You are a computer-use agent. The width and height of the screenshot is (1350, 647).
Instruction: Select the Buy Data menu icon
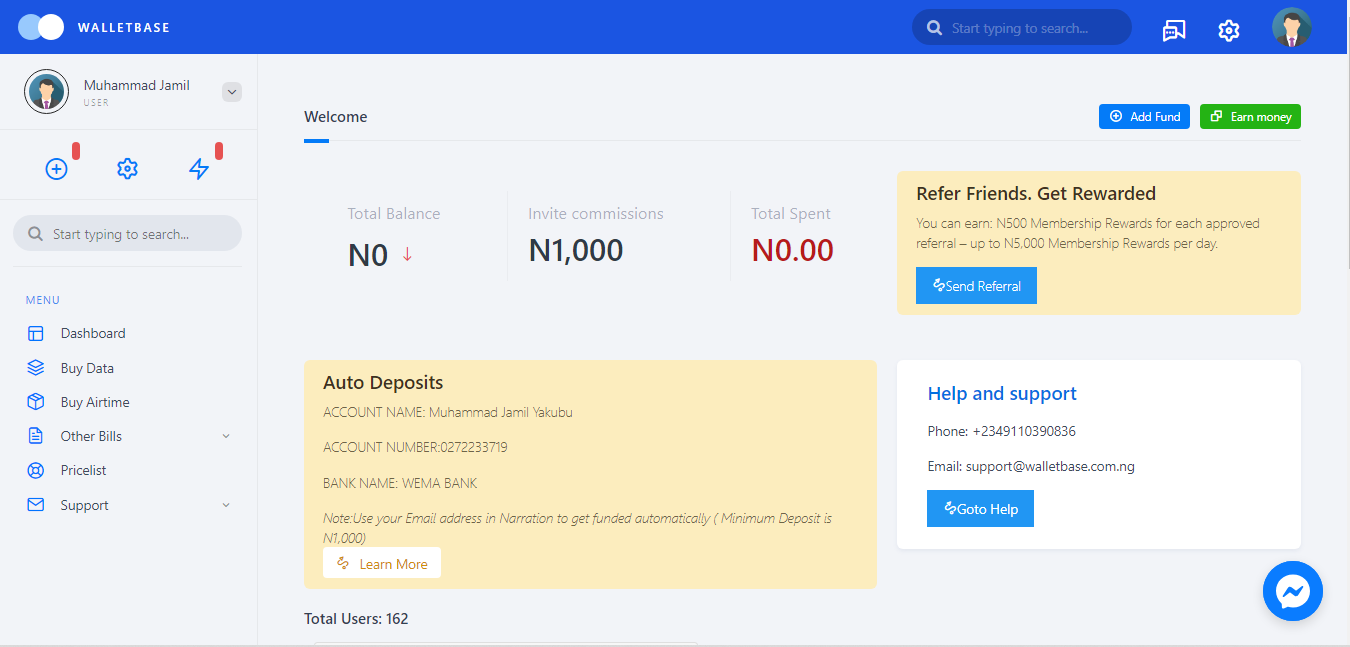[35, 367]
